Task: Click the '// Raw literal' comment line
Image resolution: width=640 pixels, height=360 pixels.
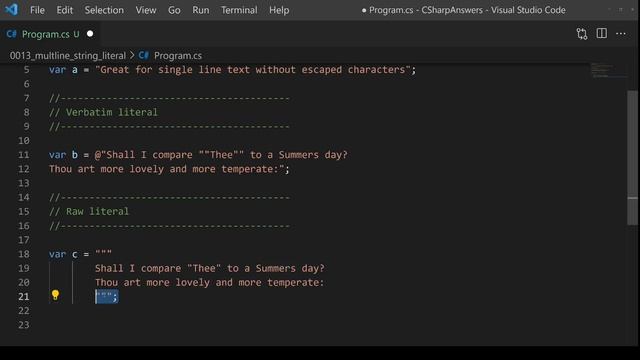Action: [x=89, y=211]
